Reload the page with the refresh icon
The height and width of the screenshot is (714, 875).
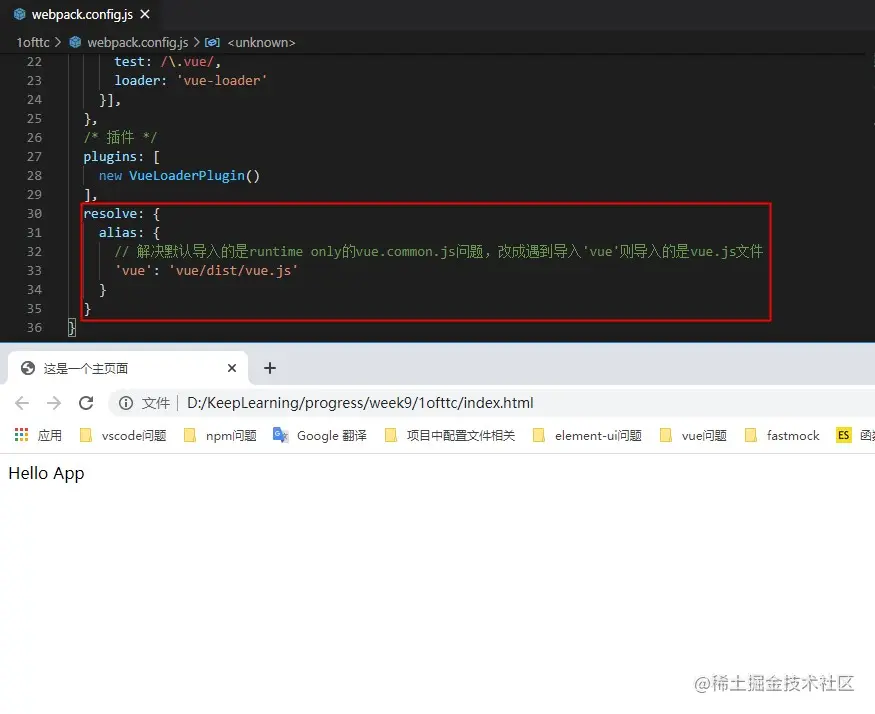86,403
